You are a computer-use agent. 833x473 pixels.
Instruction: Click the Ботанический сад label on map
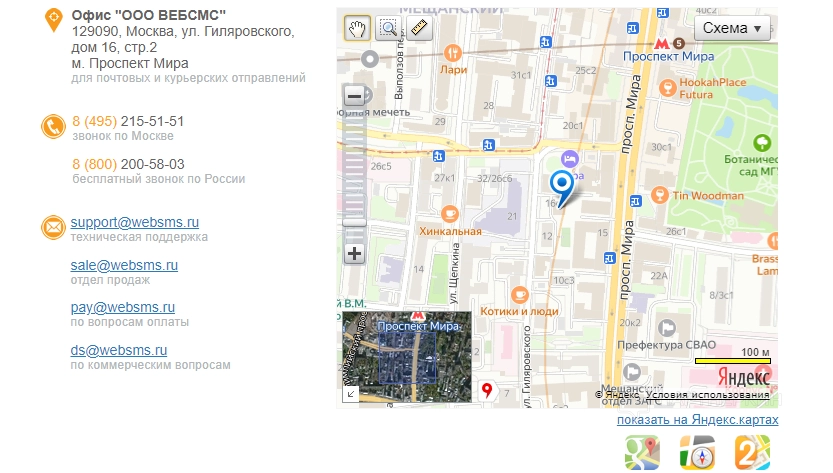click(751, 165)
